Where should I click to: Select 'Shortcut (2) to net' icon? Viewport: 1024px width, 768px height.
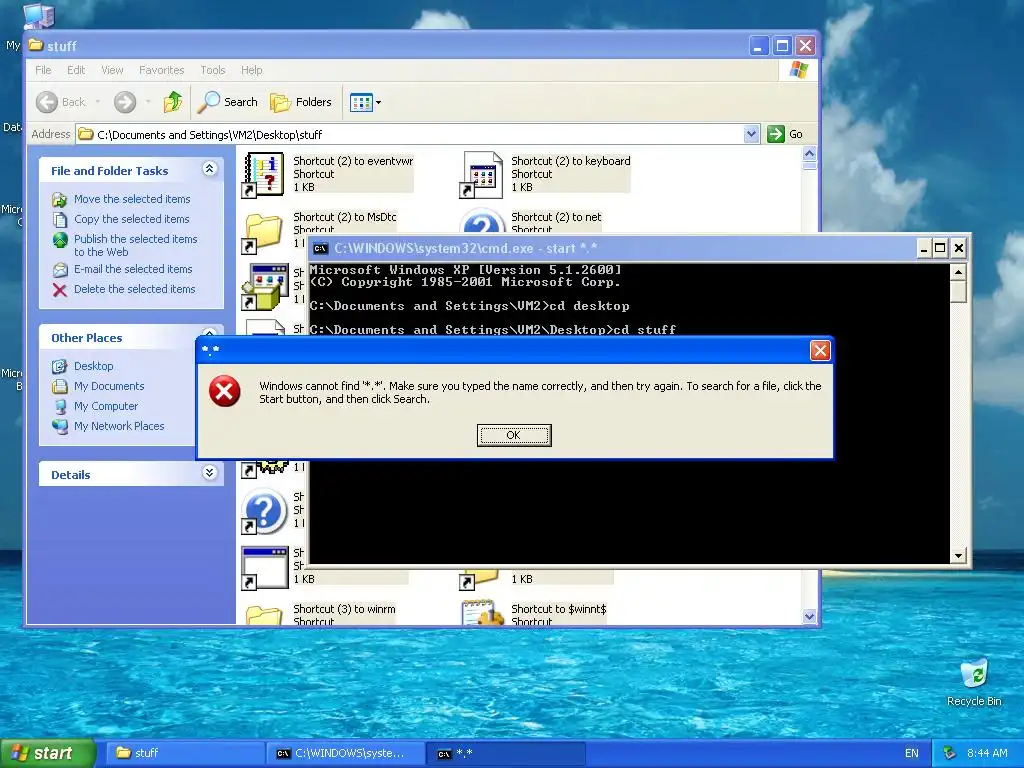point(481,220)
